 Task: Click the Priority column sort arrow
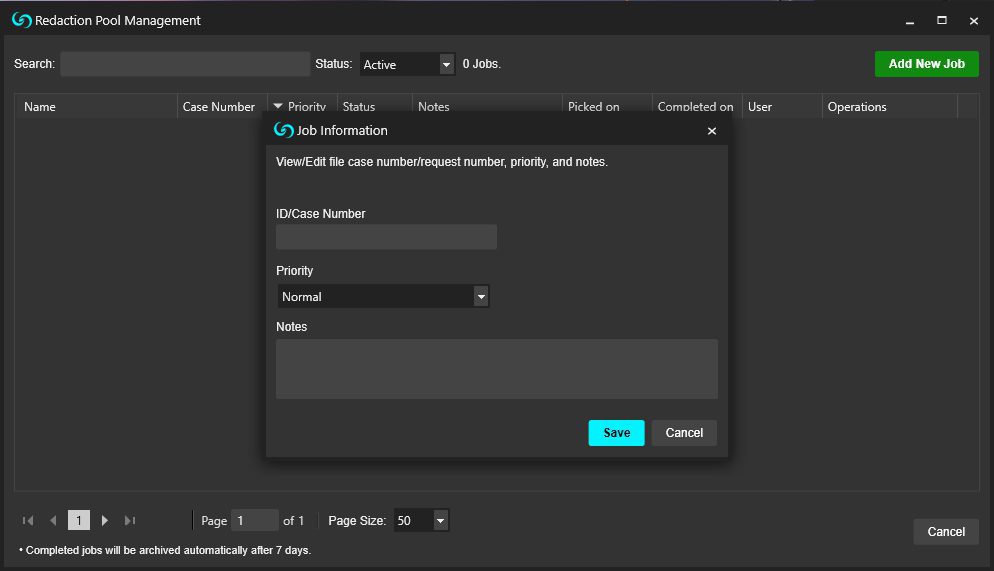[x=278, y=106]
